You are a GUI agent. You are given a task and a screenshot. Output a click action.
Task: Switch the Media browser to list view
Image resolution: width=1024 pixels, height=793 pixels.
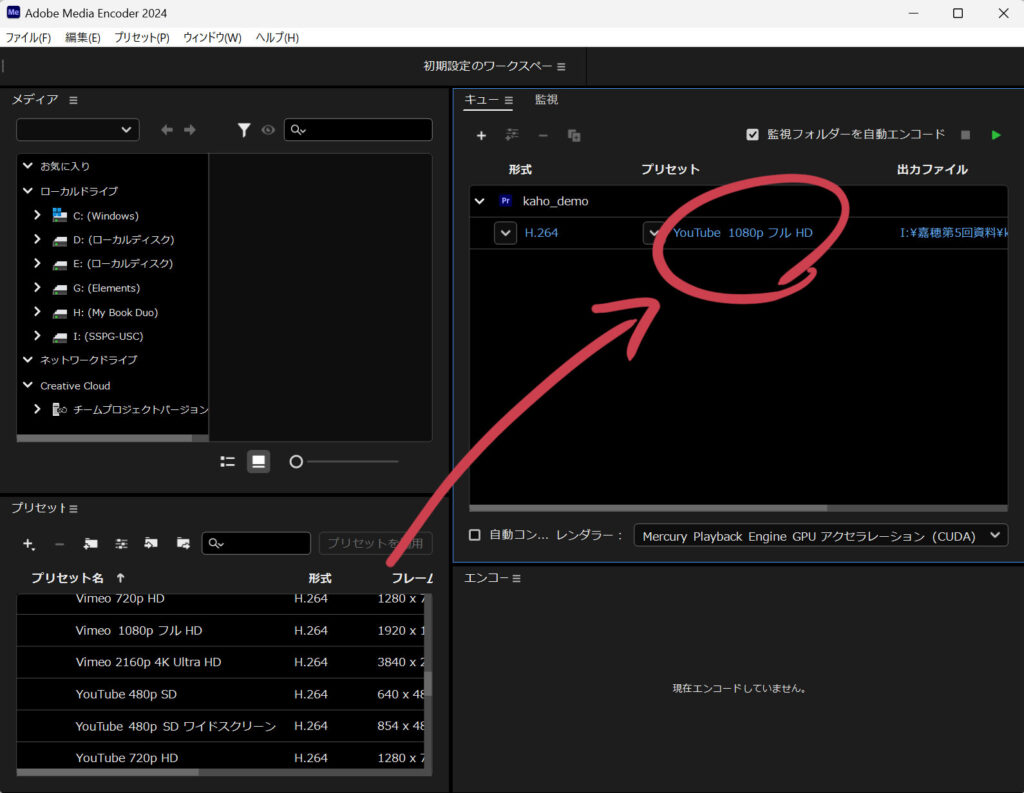point(228,461)
